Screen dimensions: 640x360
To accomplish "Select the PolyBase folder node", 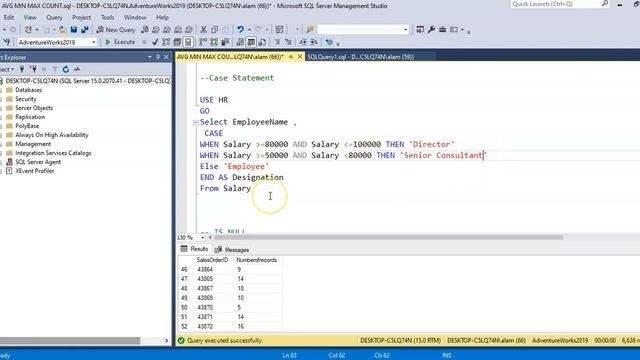I will [27, 126].
